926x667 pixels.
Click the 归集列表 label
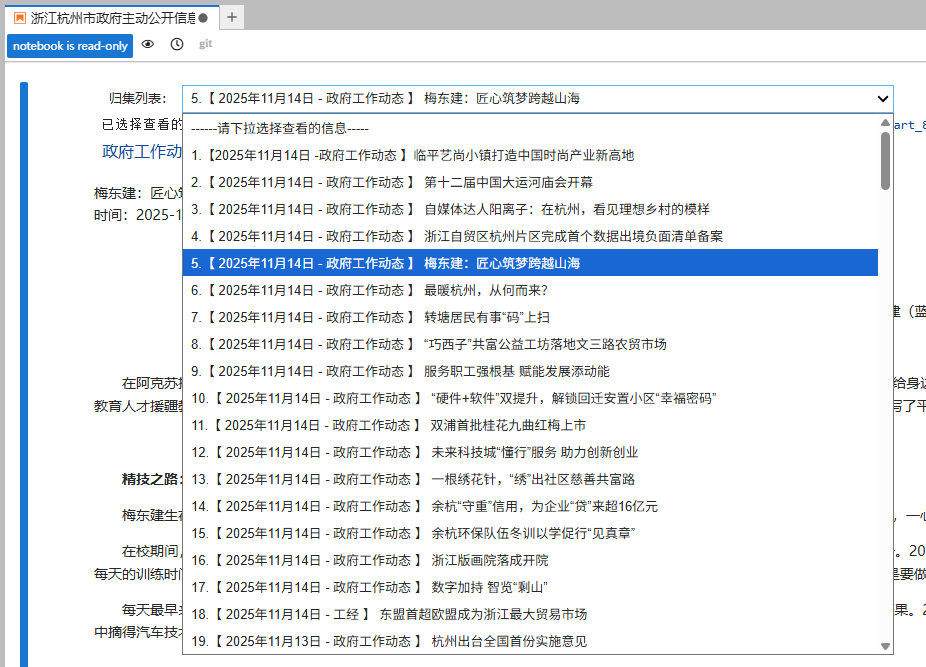(137, 99)
